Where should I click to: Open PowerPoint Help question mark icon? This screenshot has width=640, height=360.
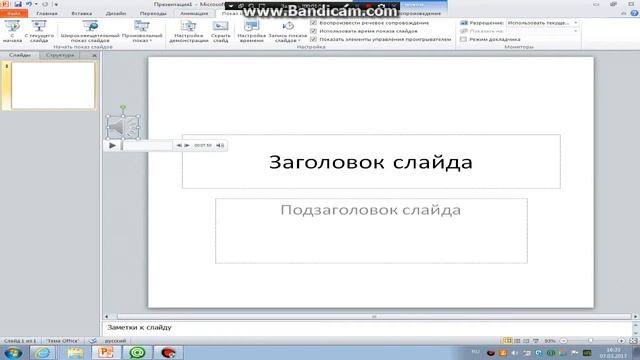coord(634,13)
